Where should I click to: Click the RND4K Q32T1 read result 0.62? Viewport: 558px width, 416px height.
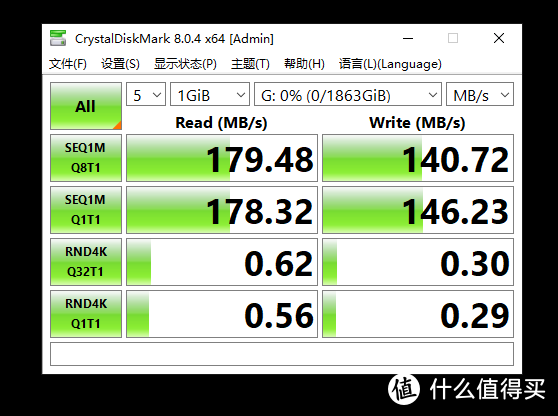222,262
